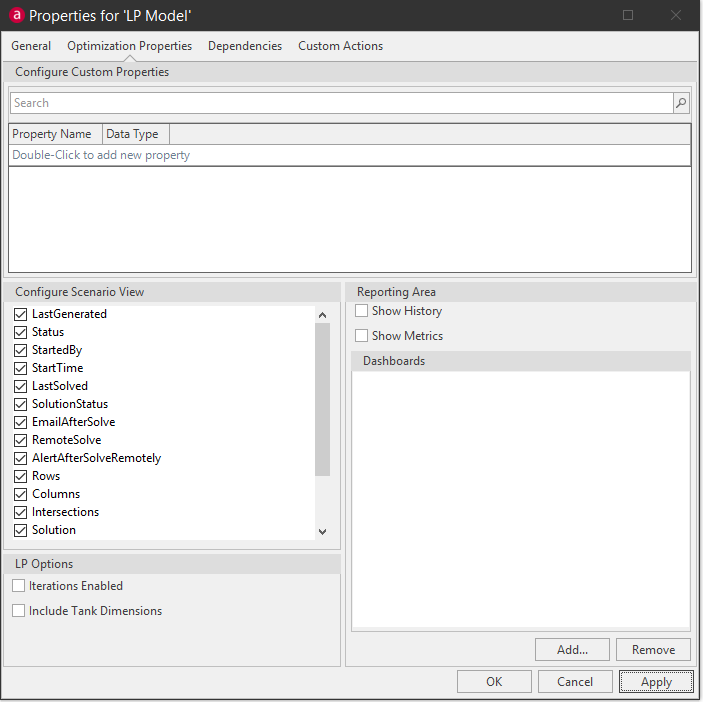Check Include Tank Dimensions option
703x702 pixels.
click(18, 611)
